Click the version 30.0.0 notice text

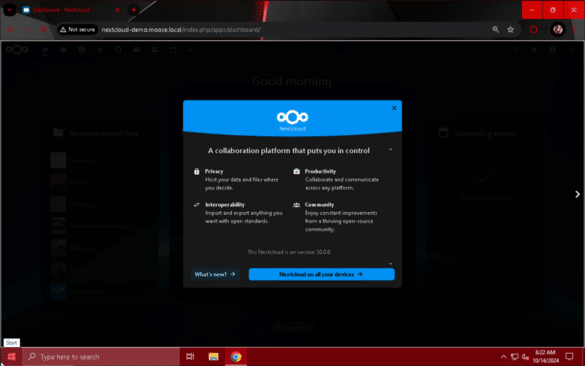pyautogui.click(x=288, y=252)
